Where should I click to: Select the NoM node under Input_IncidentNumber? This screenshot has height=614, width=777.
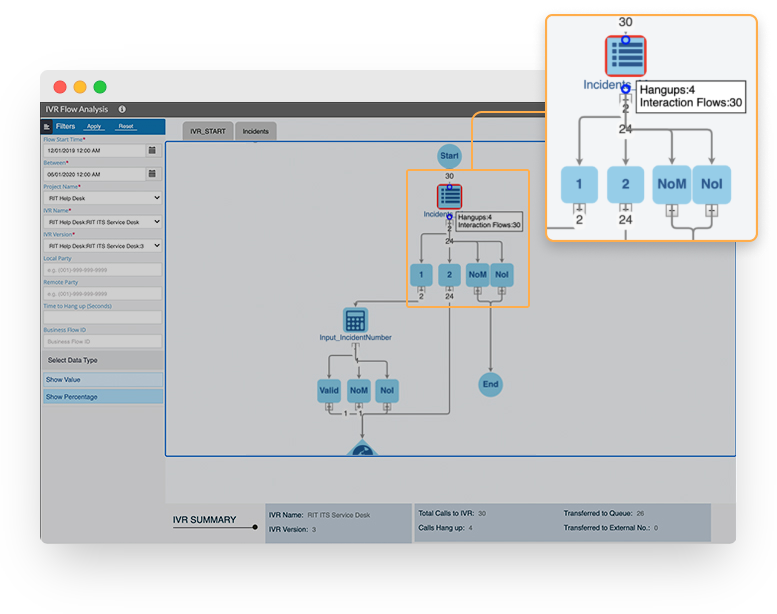tap(359, 391)
